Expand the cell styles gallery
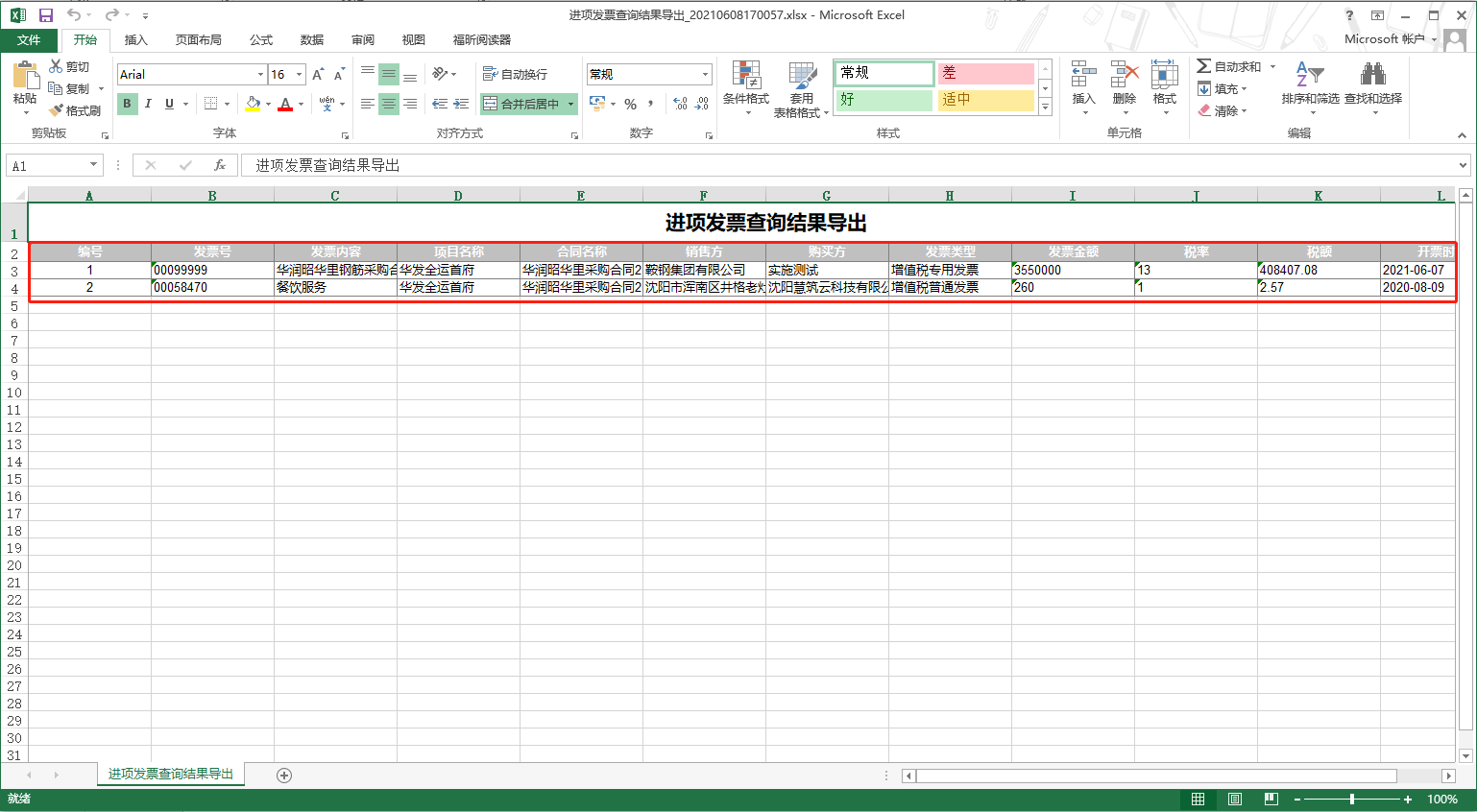Image resolution: width=1477 pixels, height=812 pixels. point(1046,107)
